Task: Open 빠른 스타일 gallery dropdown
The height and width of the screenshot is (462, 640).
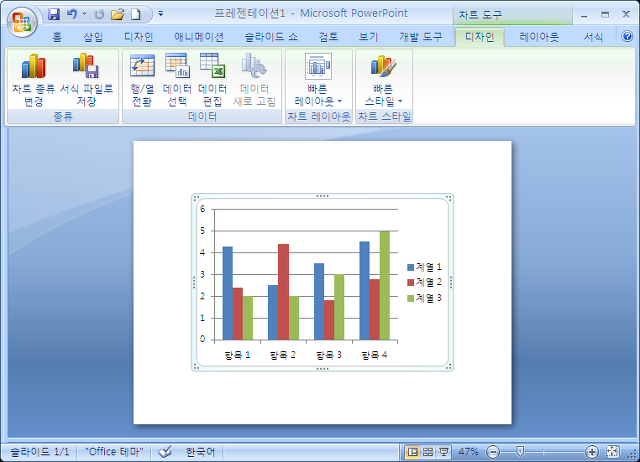Action: (x=384, y=80)
